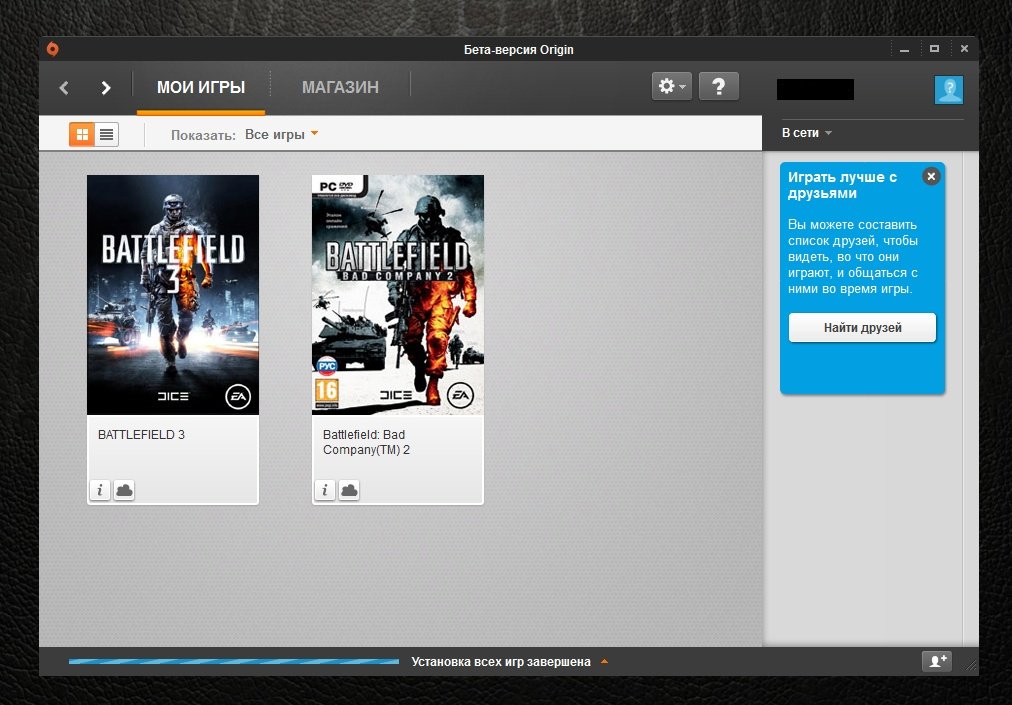The image size is (1012, 705).
Task: Switch to grid view of games
Action: coord(82,134)
